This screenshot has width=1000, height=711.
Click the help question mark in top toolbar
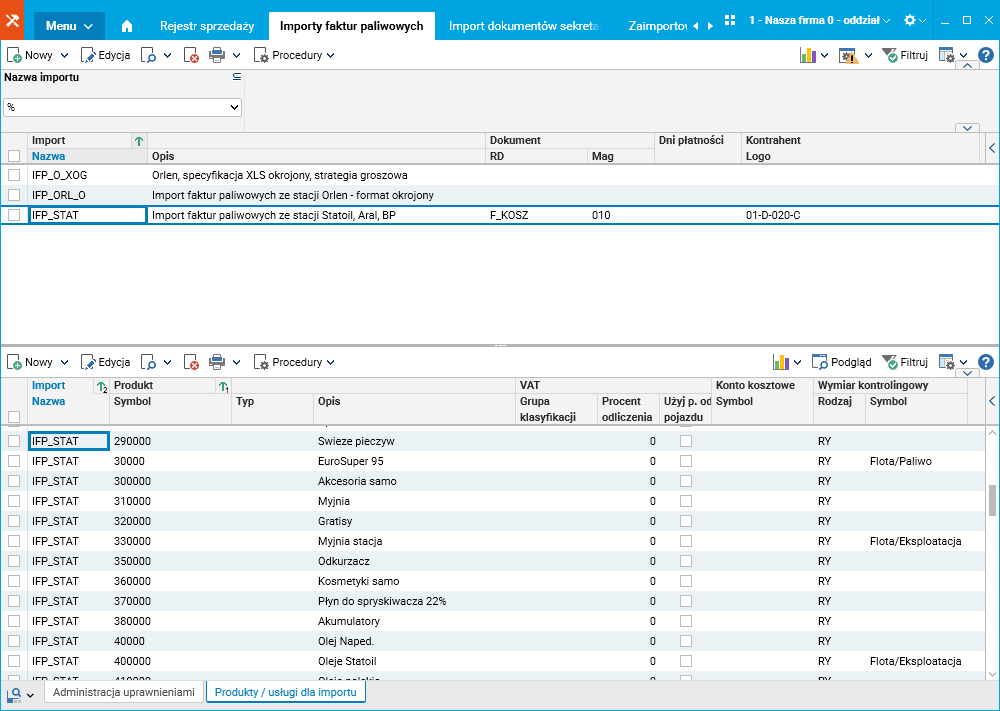tap(985, 56)
